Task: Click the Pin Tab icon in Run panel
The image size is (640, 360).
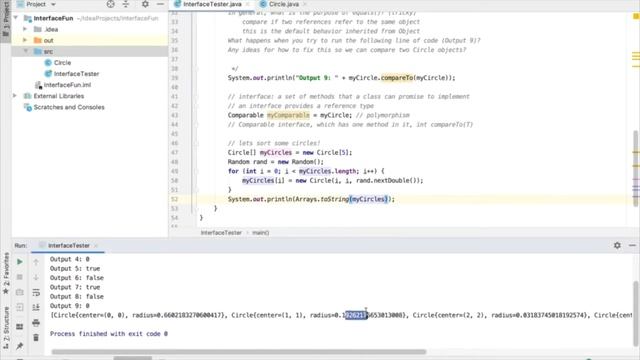Action: click(20, 346)
